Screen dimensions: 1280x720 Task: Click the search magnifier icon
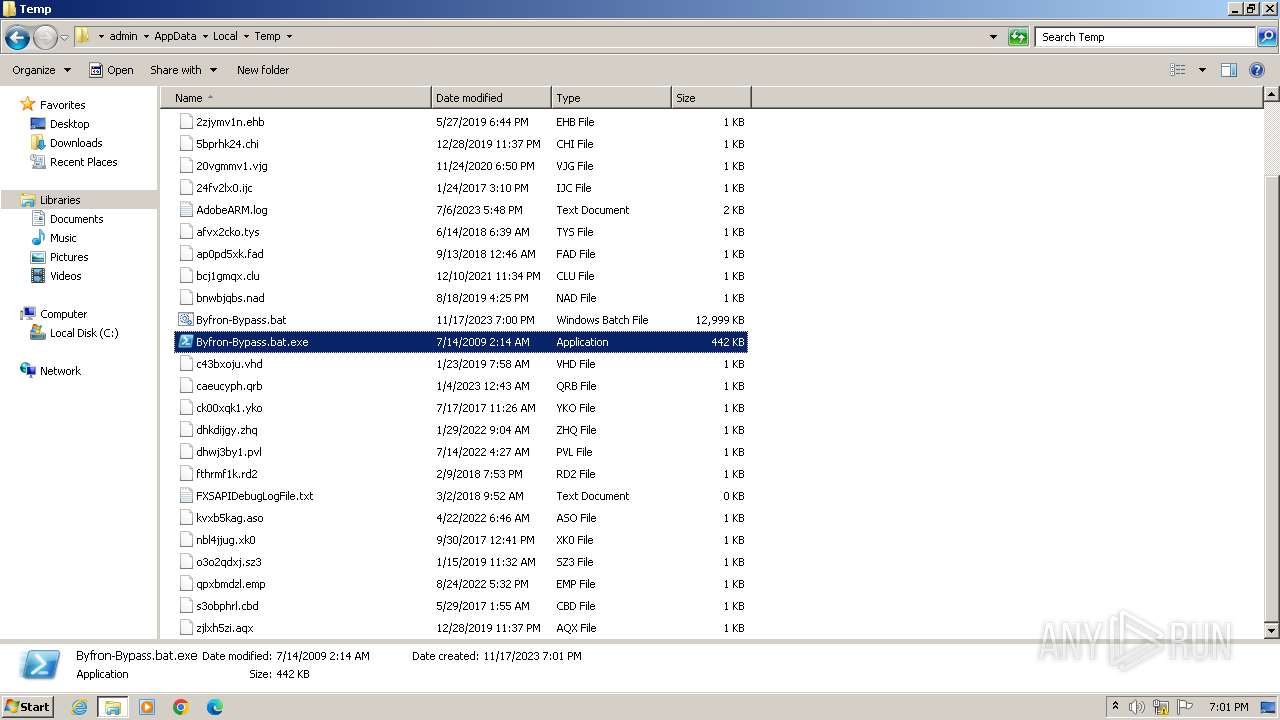point(1266,37)
